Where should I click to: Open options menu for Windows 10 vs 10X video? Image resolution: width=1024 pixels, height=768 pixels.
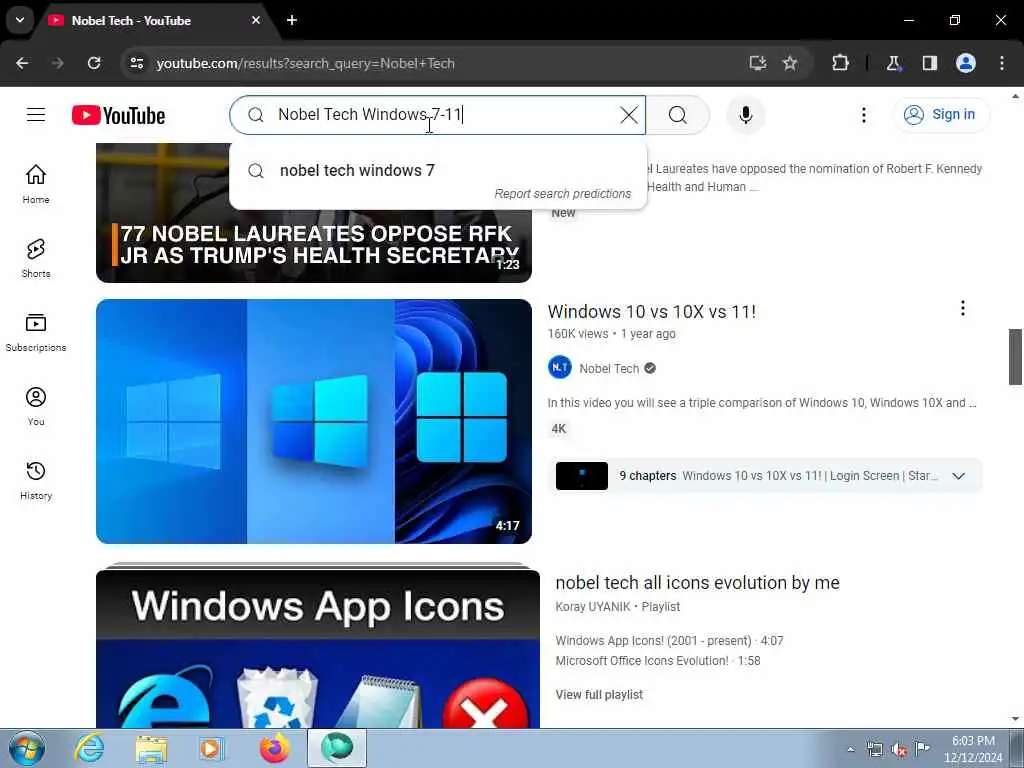(x=962, y=308)
